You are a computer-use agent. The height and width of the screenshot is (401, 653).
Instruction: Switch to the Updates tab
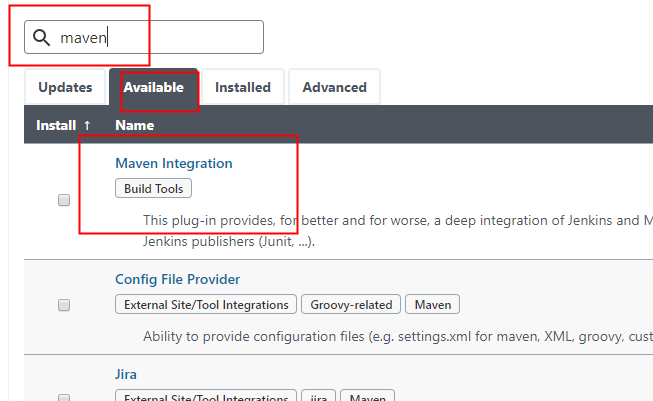(x=65, y=87)
